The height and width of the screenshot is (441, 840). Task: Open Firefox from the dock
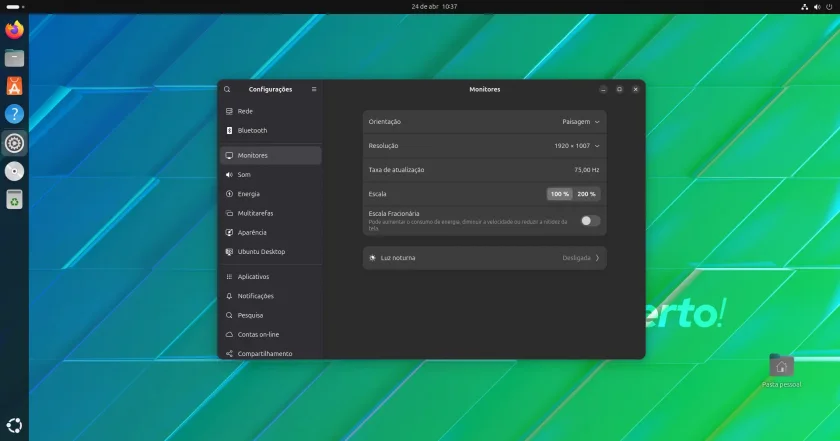pyautogui.click(x=14, y=29)
